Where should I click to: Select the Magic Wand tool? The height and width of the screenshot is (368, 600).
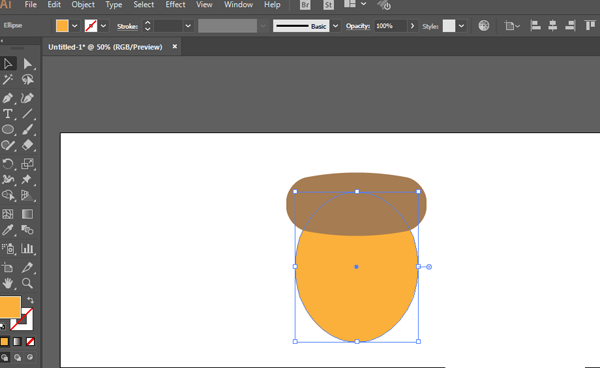pos(8,80)
